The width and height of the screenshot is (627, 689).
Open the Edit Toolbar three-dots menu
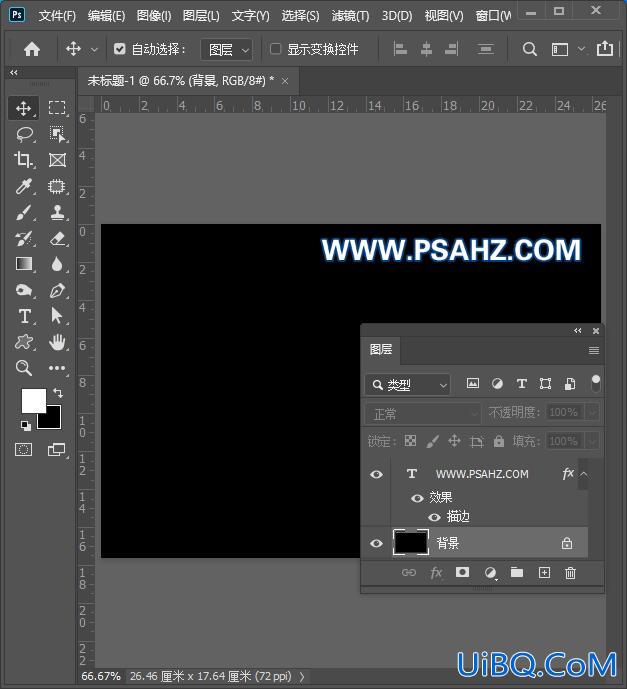click(x=57, y=368)
